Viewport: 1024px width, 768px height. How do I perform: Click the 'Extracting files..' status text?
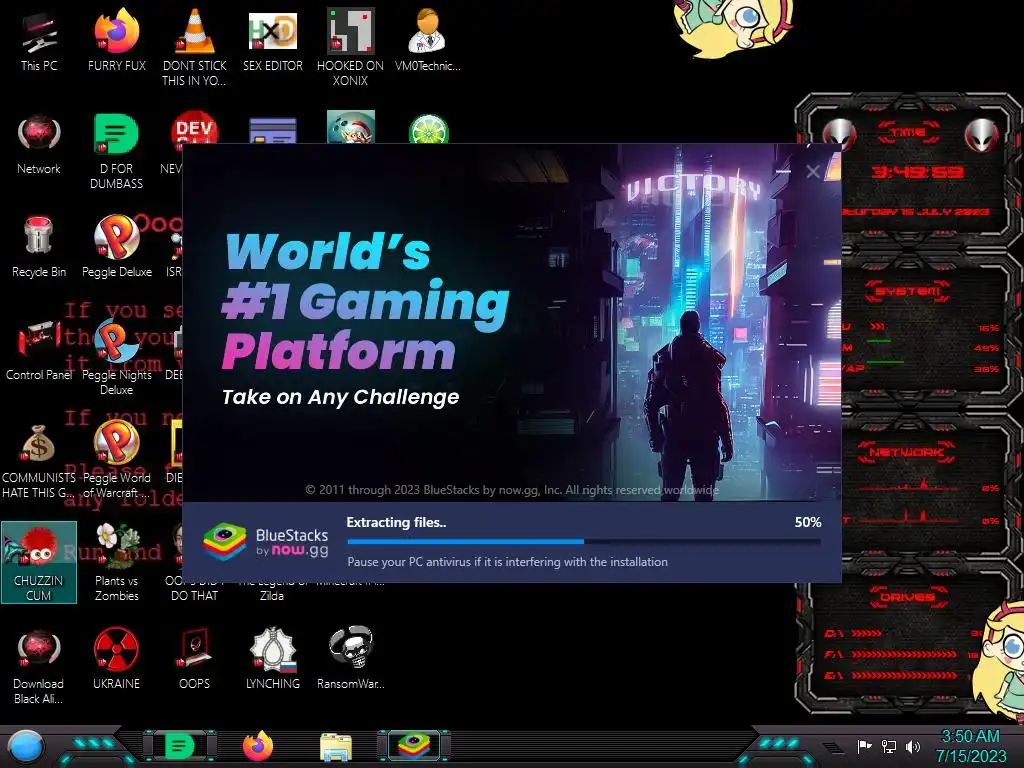tap(396, 522)
